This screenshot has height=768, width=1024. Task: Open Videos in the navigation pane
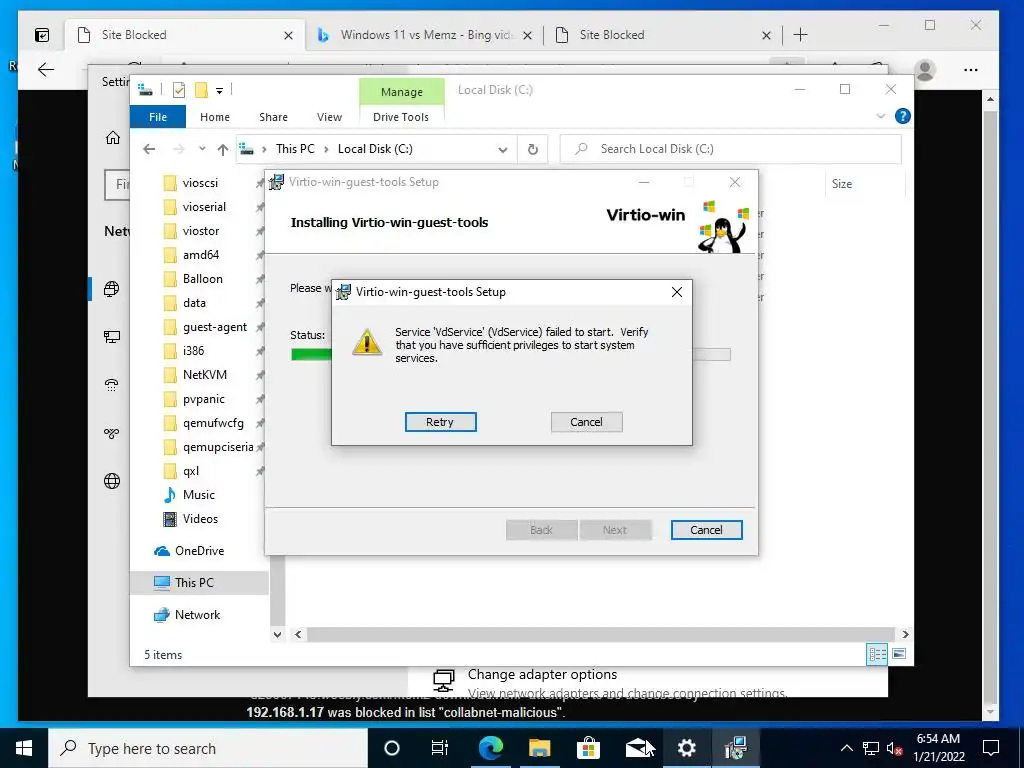[x=200, y=519]
